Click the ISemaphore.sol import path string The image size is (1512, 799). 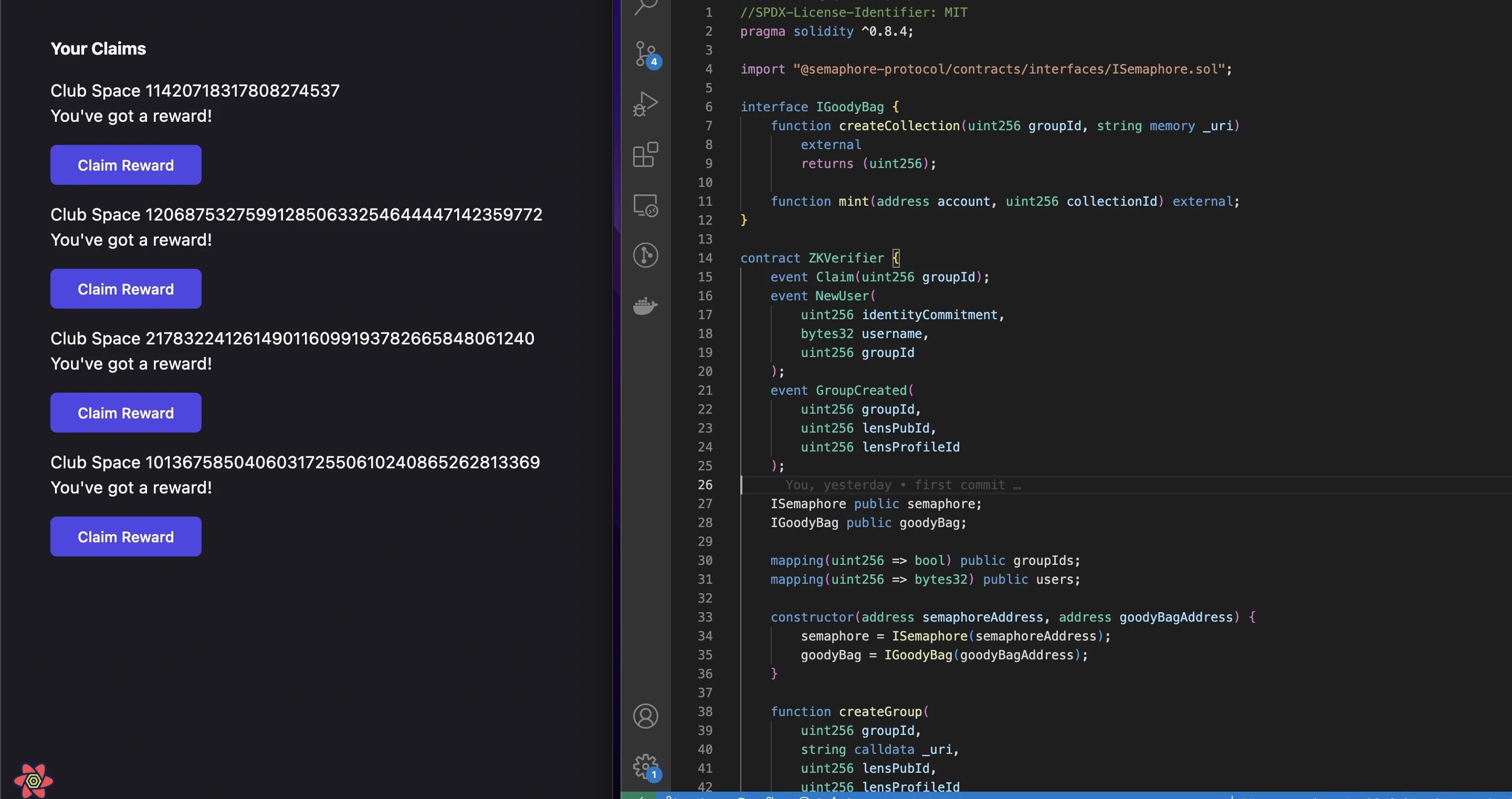pos(1009,69)
